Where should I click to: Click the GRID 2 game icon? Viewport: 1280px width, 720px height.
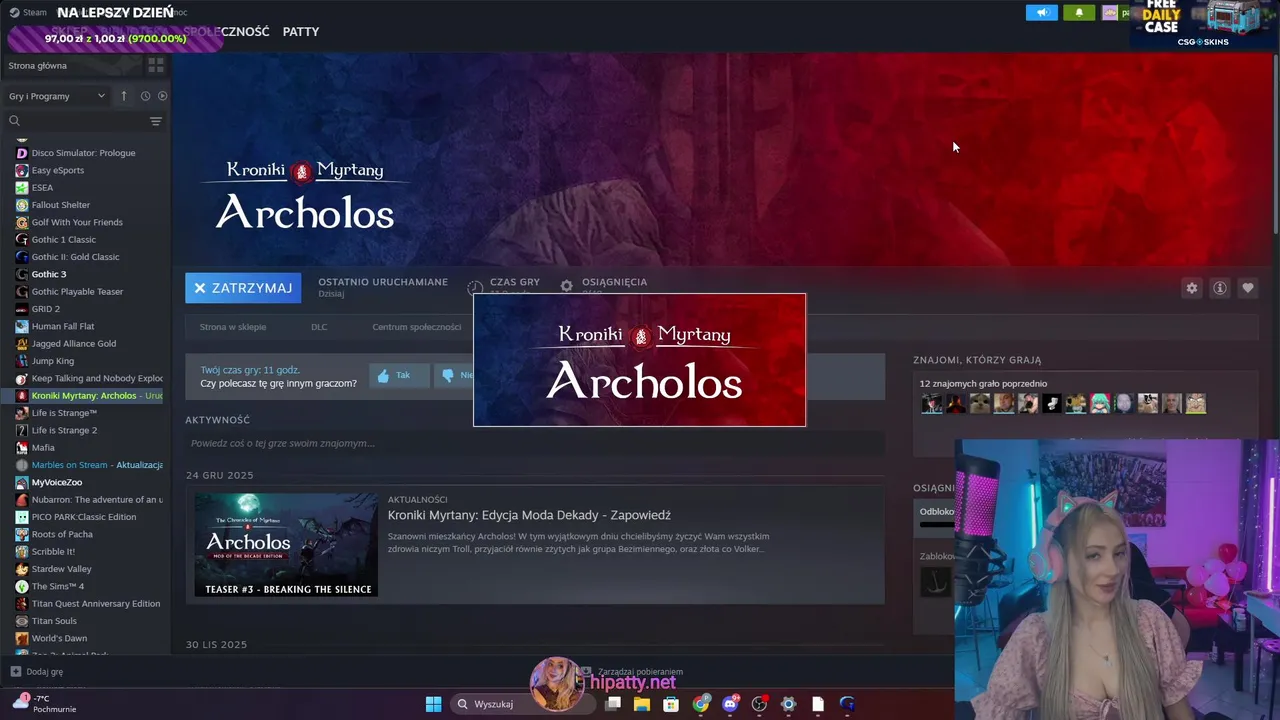(x=22, y=309)
